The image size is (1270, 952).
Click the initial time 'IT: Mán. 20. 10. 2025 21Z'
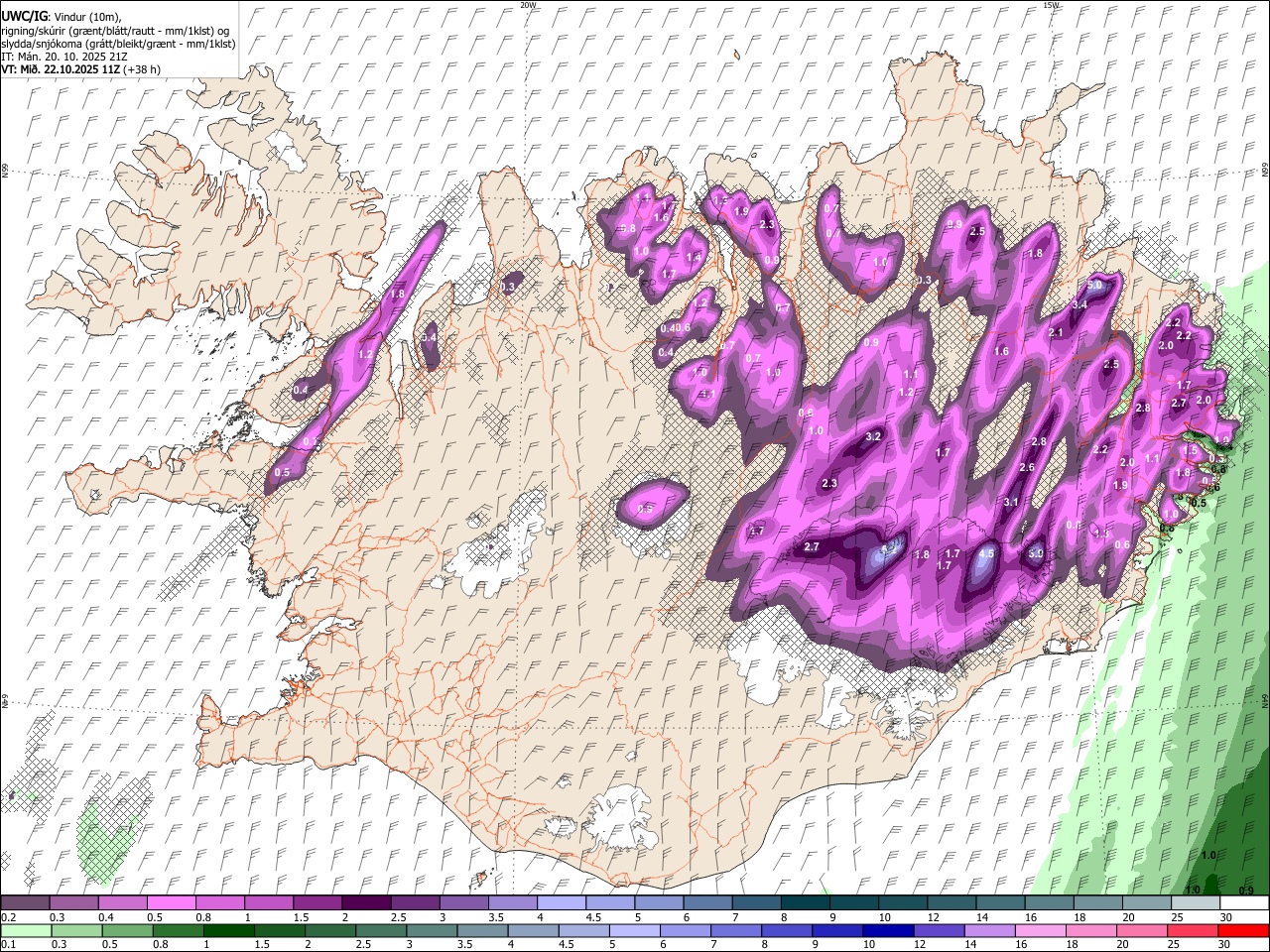click(x=63, y=57)
